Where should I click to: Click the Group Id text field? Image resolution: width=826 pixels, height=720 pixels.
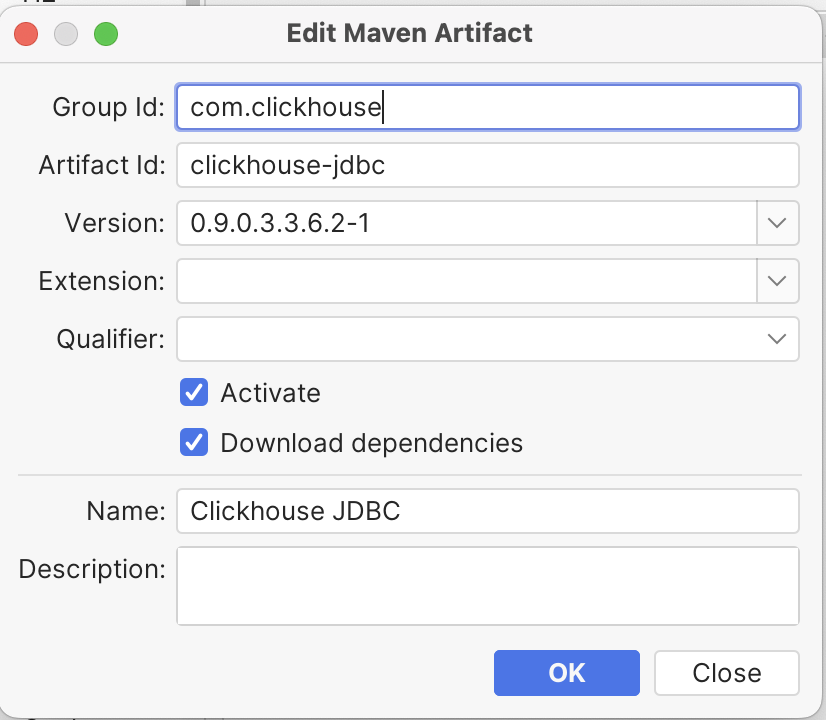point(487,107)
